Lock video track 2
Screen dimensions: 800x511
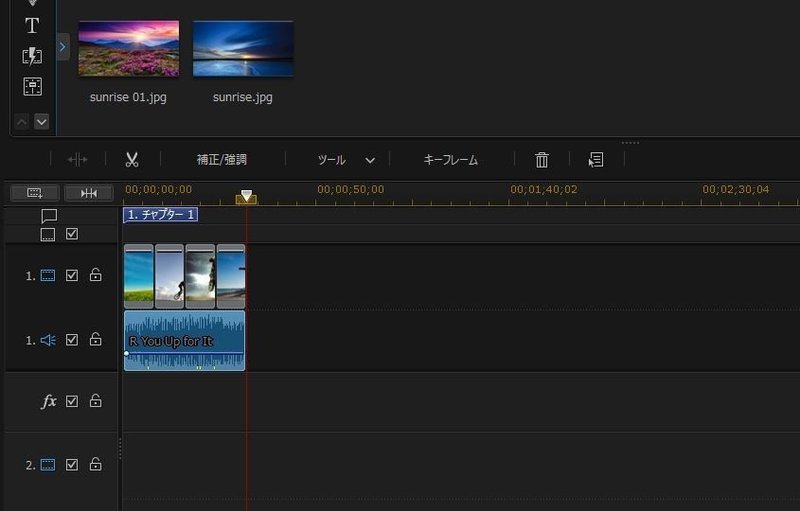pyautogui.click(x=95, y=464)
